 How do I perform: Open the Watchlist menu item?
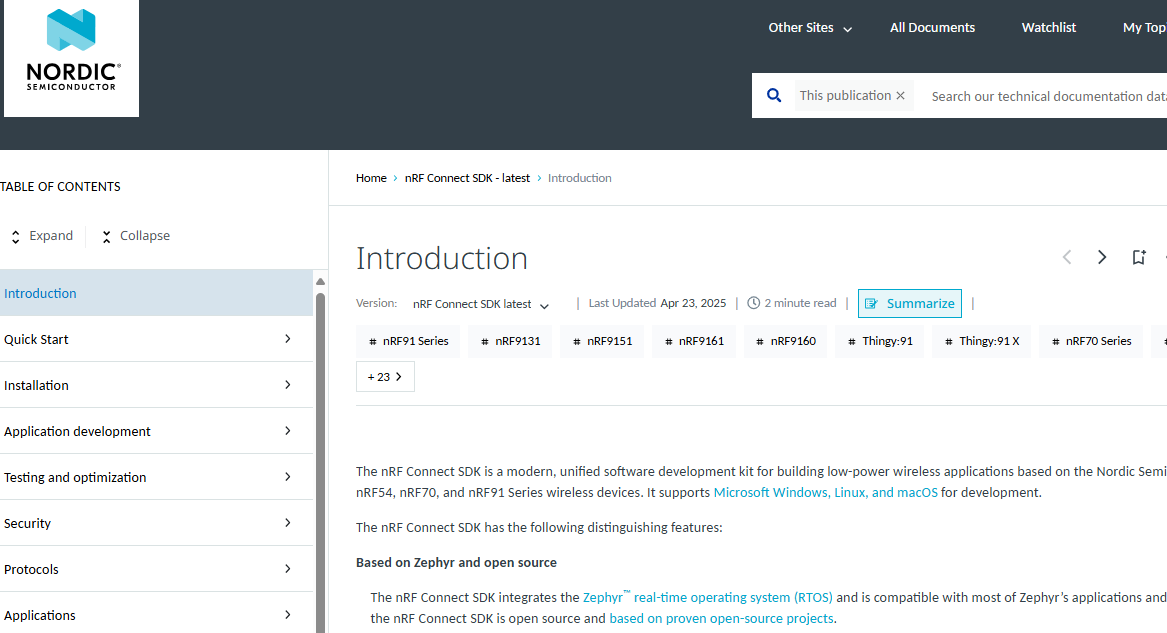(1048, 28)
